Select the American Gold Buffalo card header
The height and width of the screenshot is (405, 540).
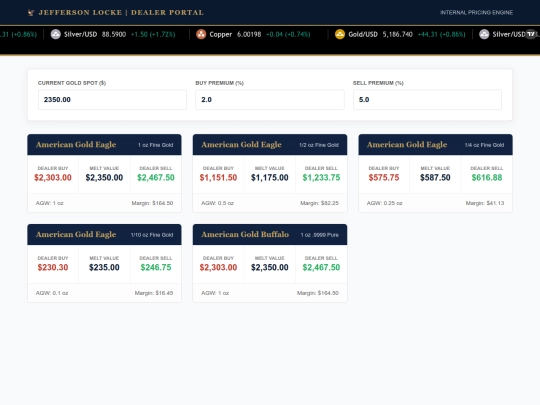pyautogui.click(x=270, y=235)
